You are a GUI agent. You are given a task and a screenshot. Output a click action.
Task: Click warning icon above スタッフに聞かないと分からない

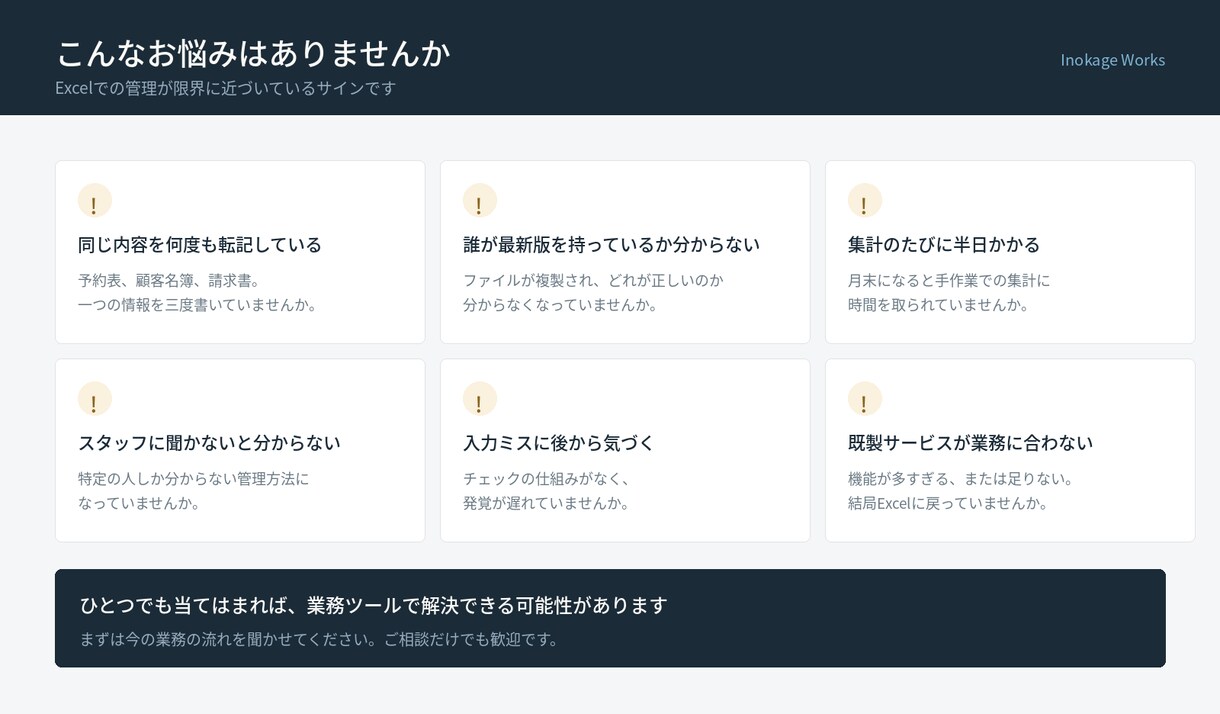94,398
